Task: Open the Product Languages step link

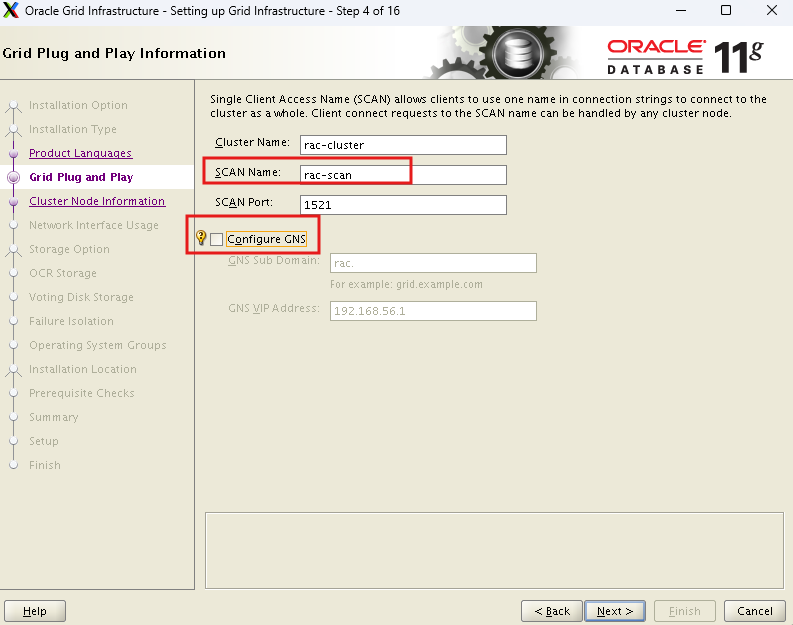Action: (x=80, y=153)
